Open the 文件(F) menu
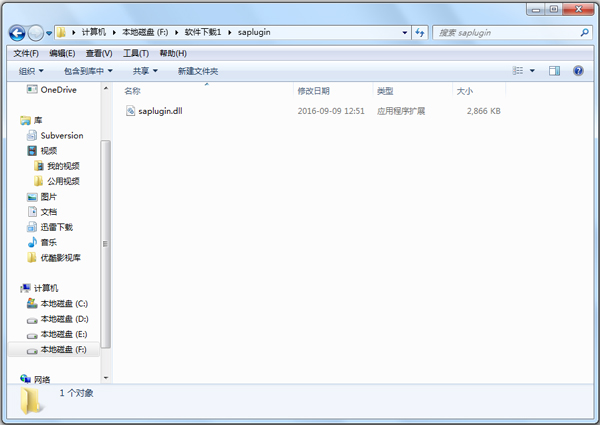 click(x=26, y=53)
